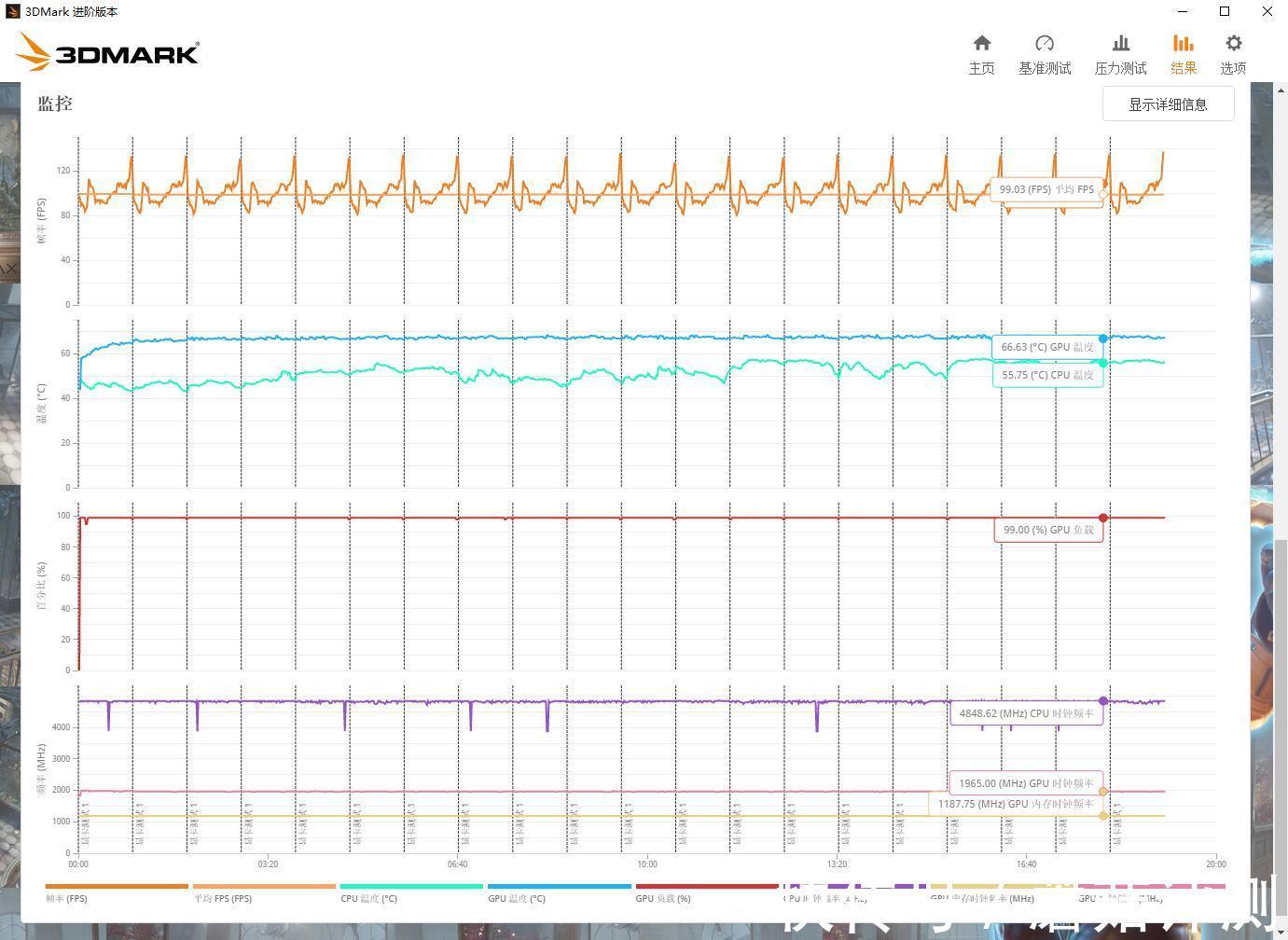The width and height of the screenshot is (1288, 940).
Task: Click the 10:00 time axis label
Action: click(646, 864)
